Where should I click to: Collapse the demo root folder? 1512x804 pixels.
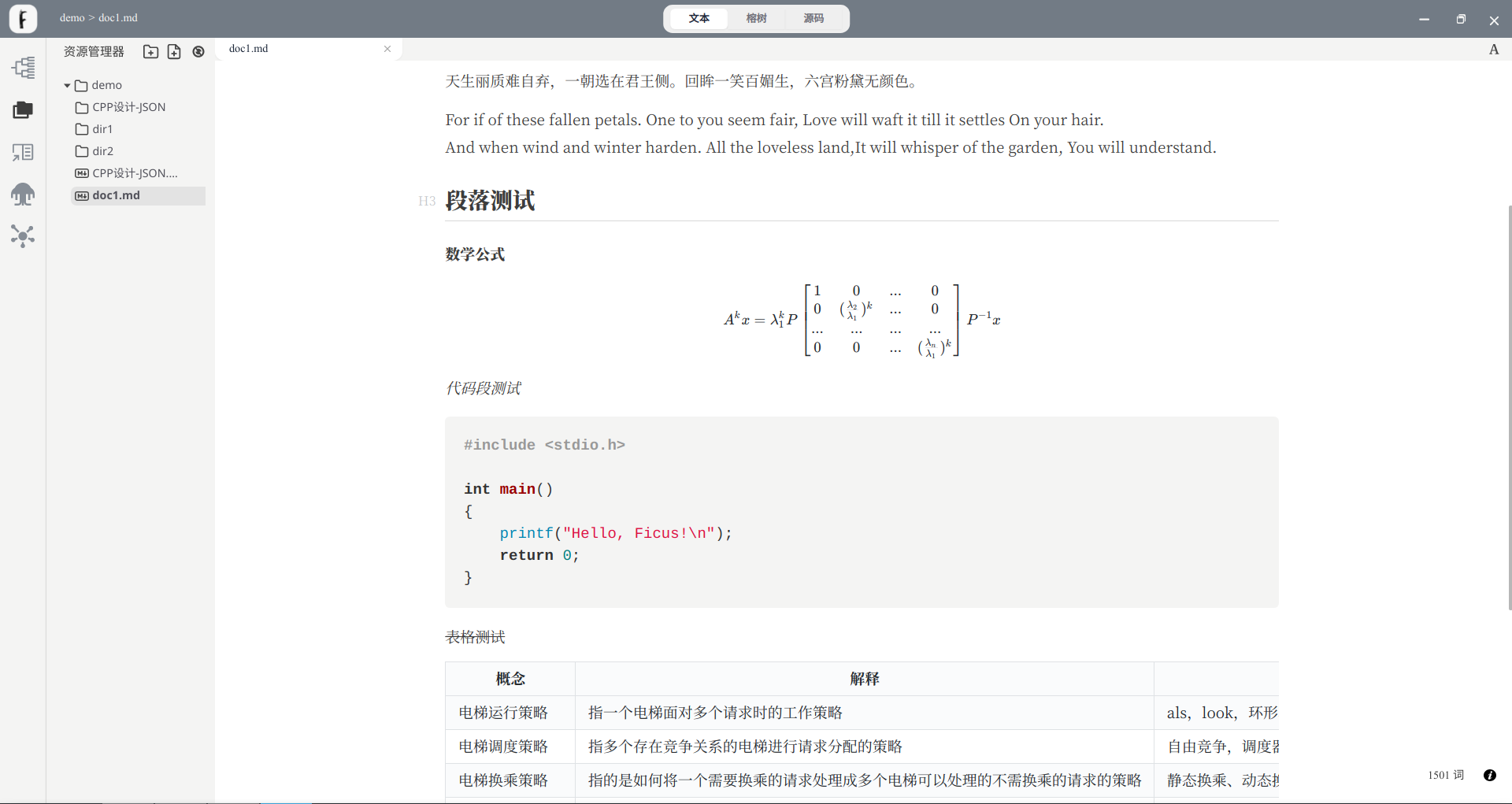pyautogui.click(x=68, y=85)
